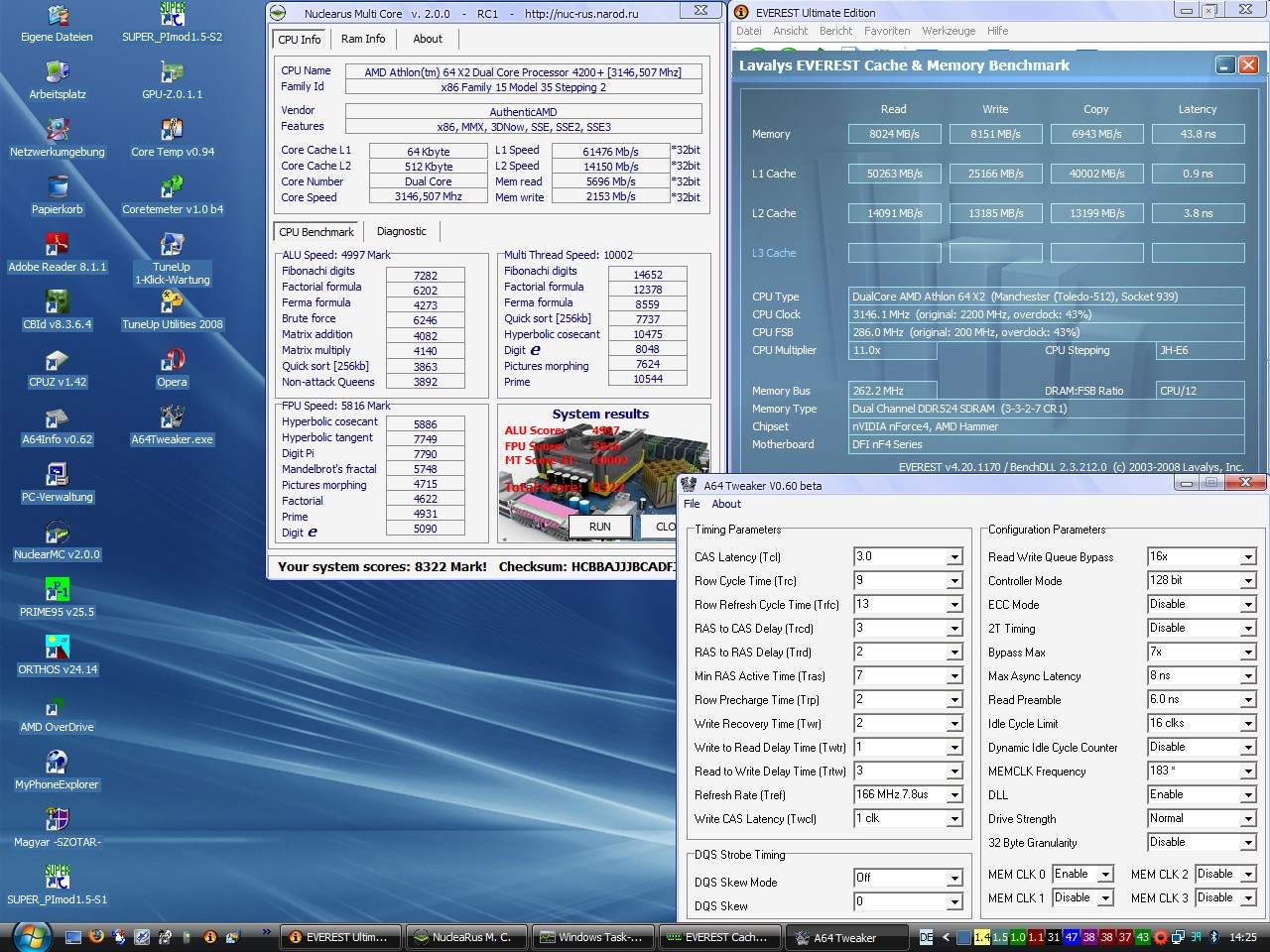This screenshot has height=952, width=1270.
Task: Click CPU Name field in Nuclearus
Action: click(x=523, y=71)
